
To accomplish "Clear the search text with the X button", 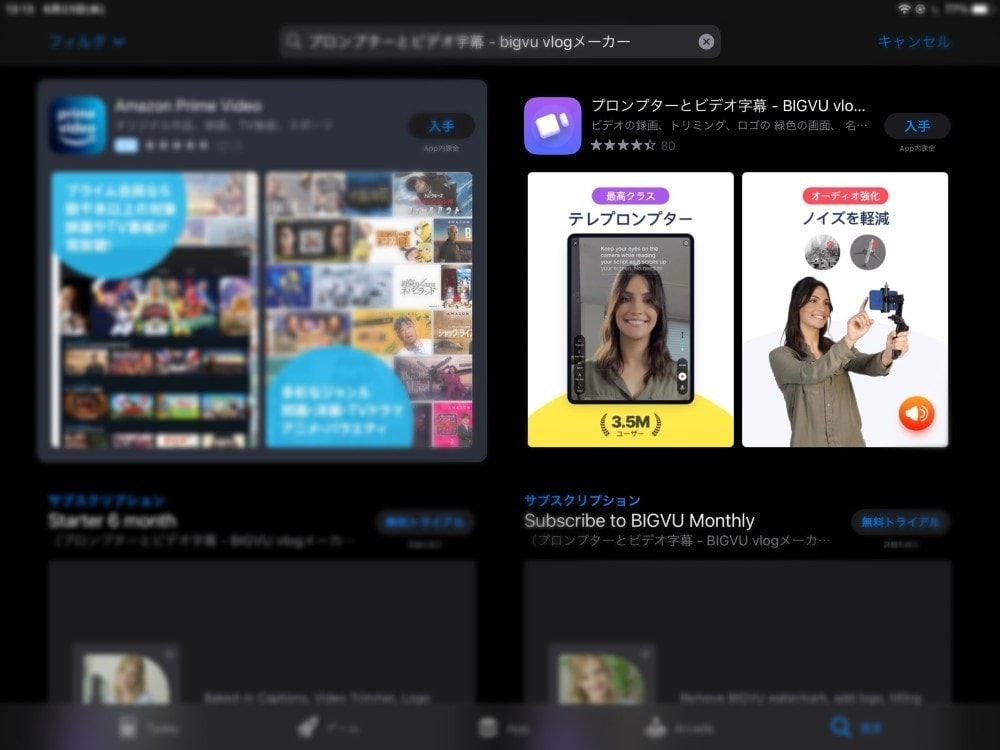I will 706,42.
